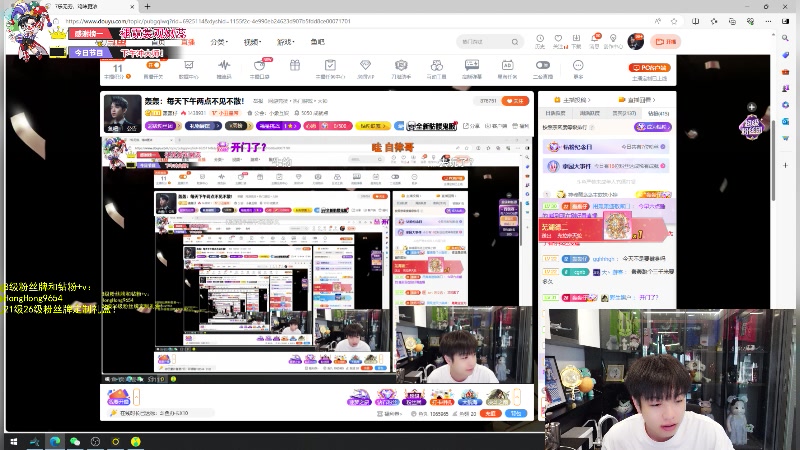
Task: Select the 贵宾 tab in the right panel
Action: point(624,113)
